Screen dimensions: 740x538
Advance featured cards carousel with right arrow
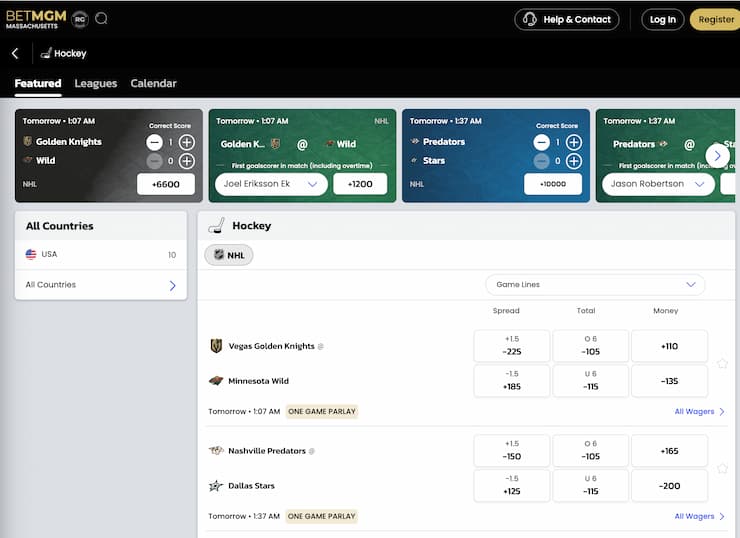tap(717, 155)
